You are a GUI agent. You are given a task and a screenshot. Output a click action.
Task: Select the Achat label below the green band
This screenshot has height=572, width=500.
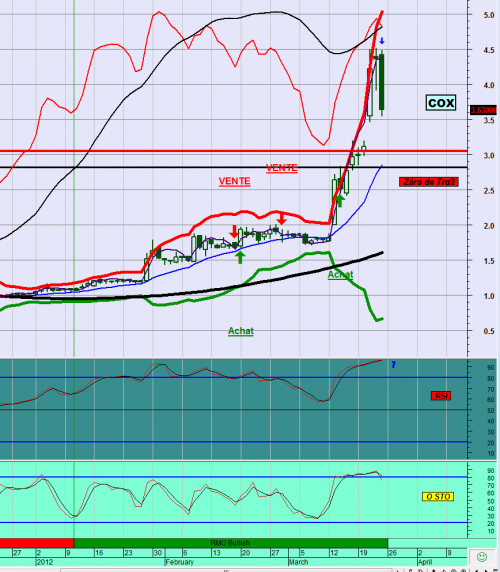(x=241, y=331)
